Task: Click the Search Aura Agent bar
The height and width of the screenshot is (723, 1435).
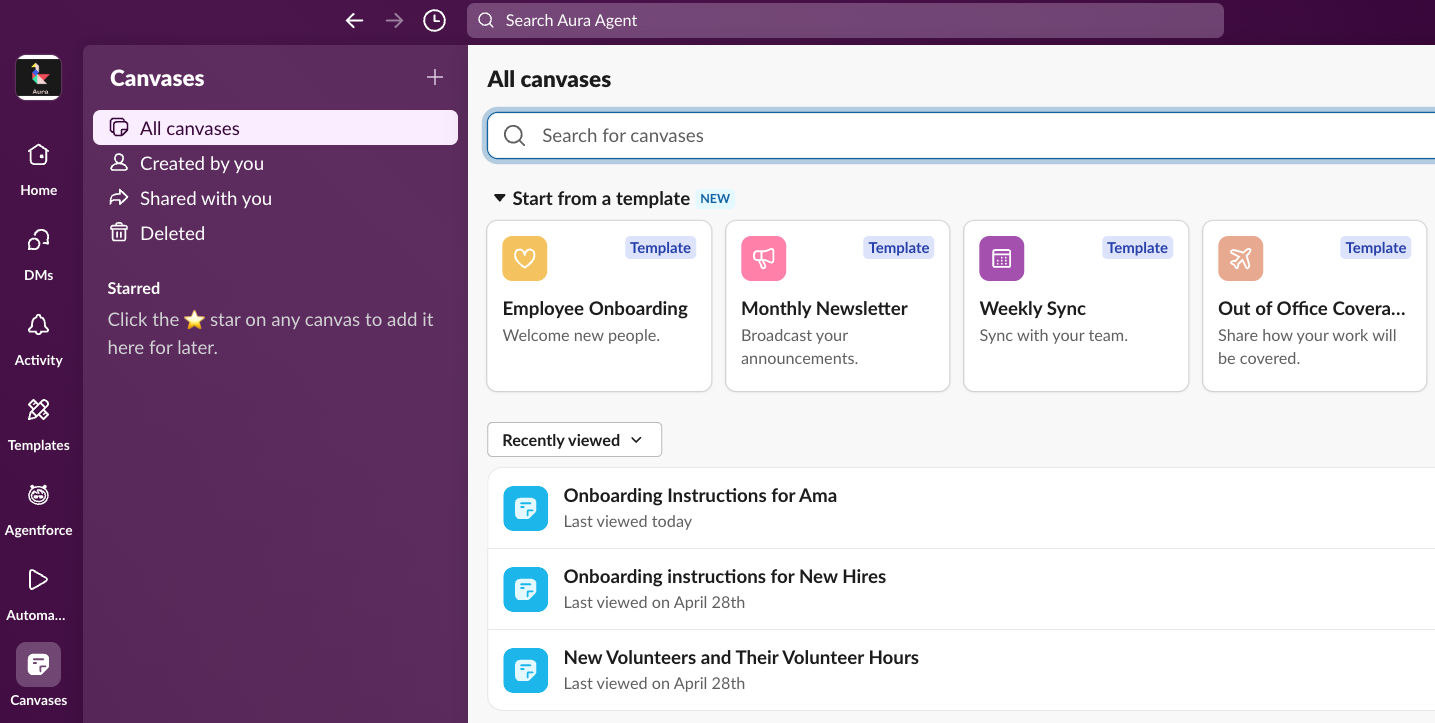Action: click(x=845, y=20)
